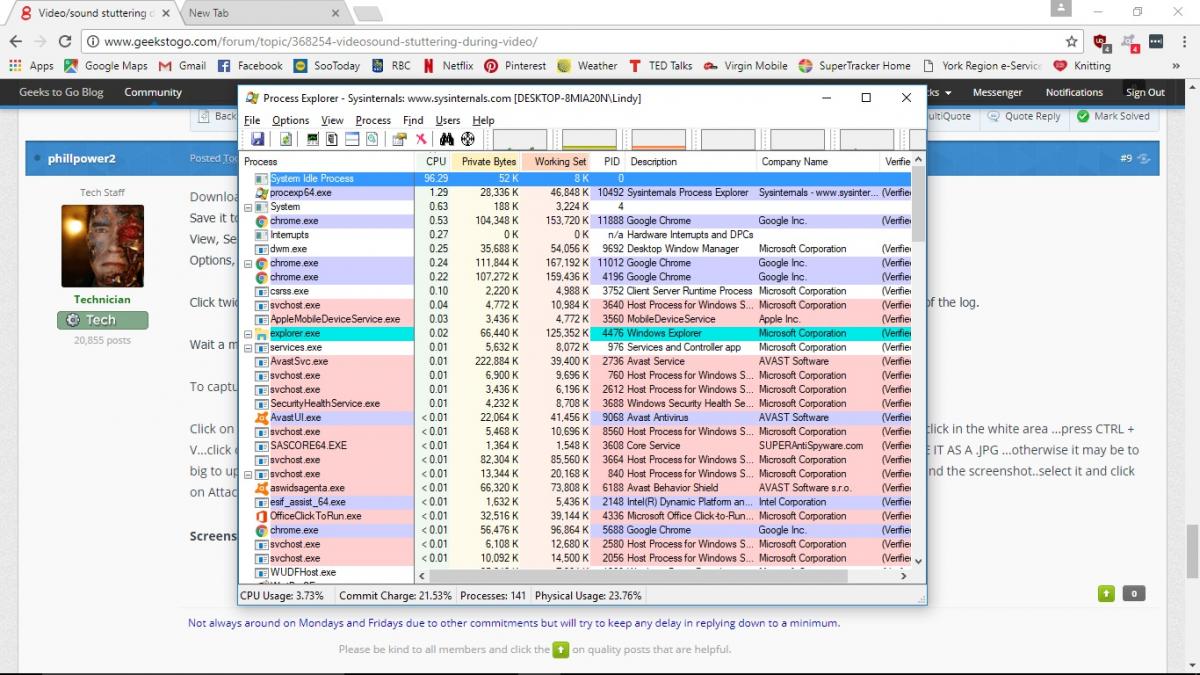Collapse the explorer.exe tree node

248,333
